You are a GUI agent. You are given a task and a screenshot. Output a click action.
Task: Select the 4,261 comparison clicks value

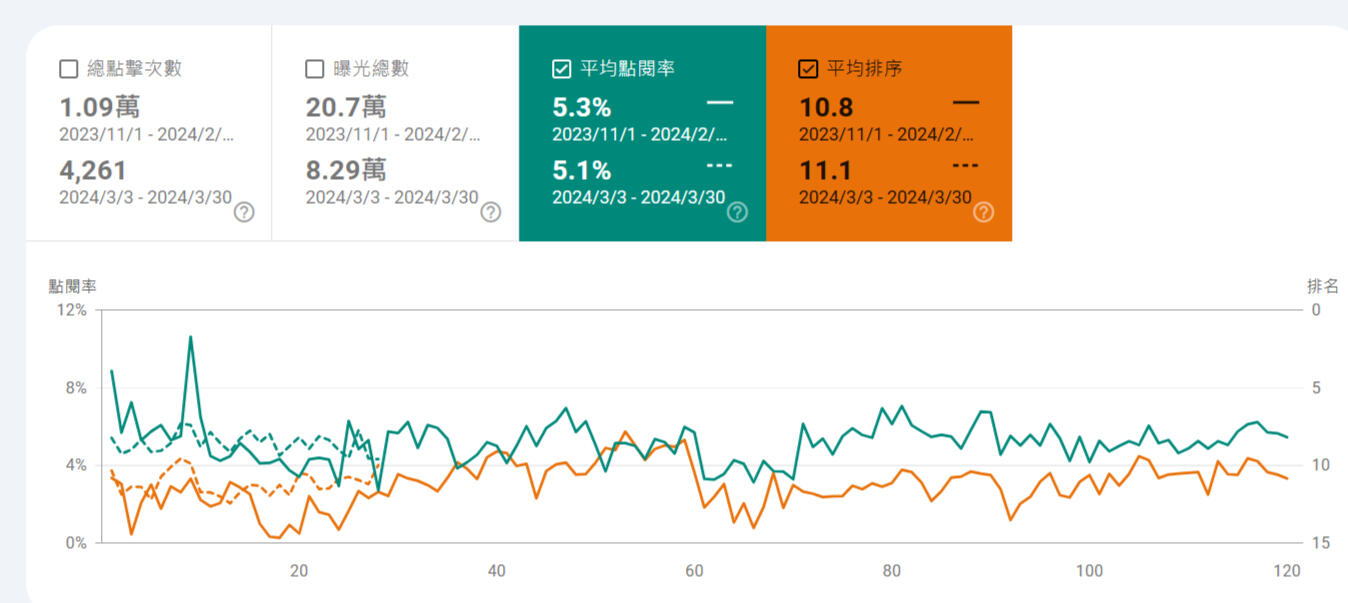point(93,171)
